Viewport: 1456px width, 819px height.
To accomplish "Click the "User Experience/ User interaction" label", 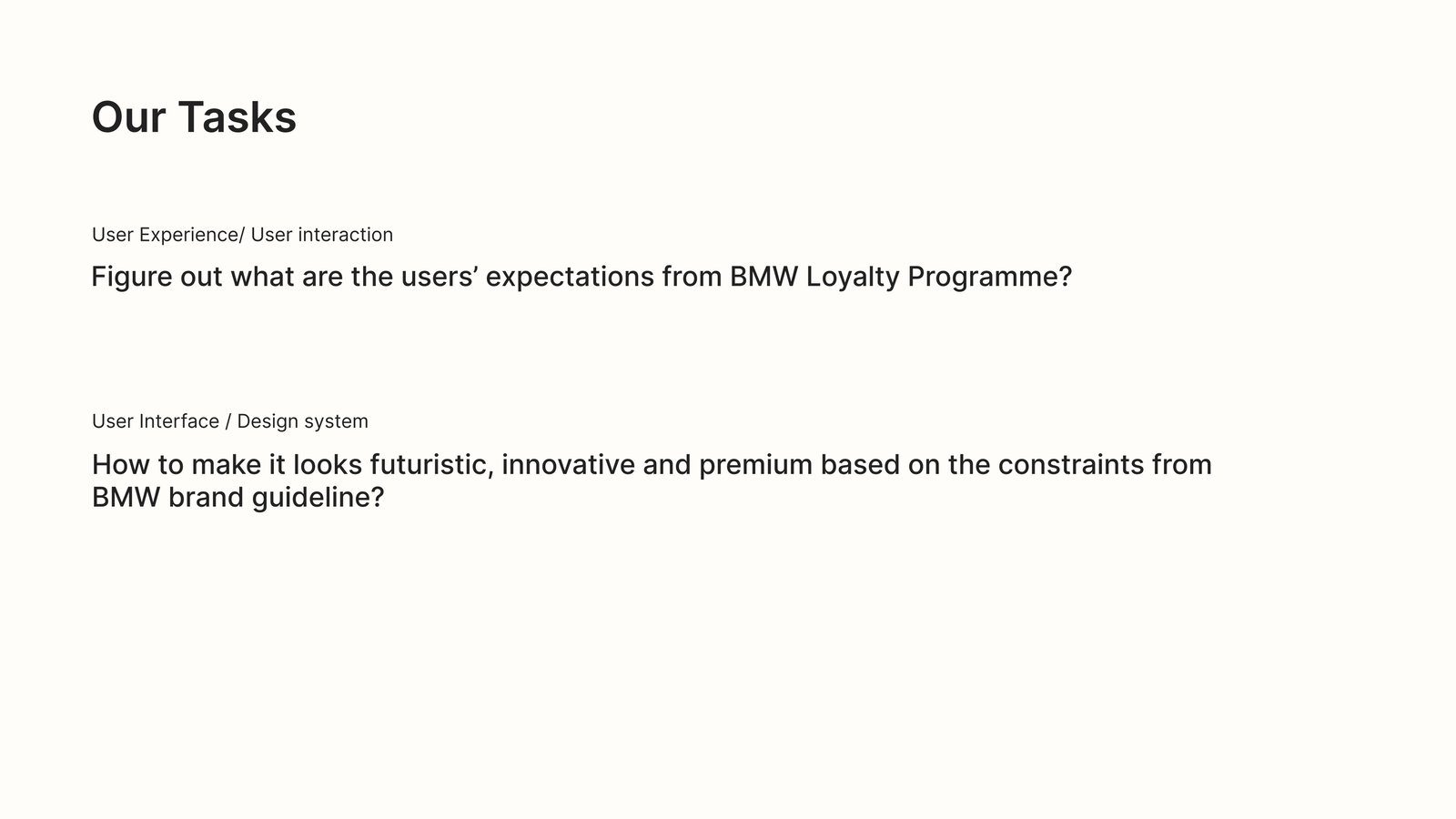I will 242,235.
